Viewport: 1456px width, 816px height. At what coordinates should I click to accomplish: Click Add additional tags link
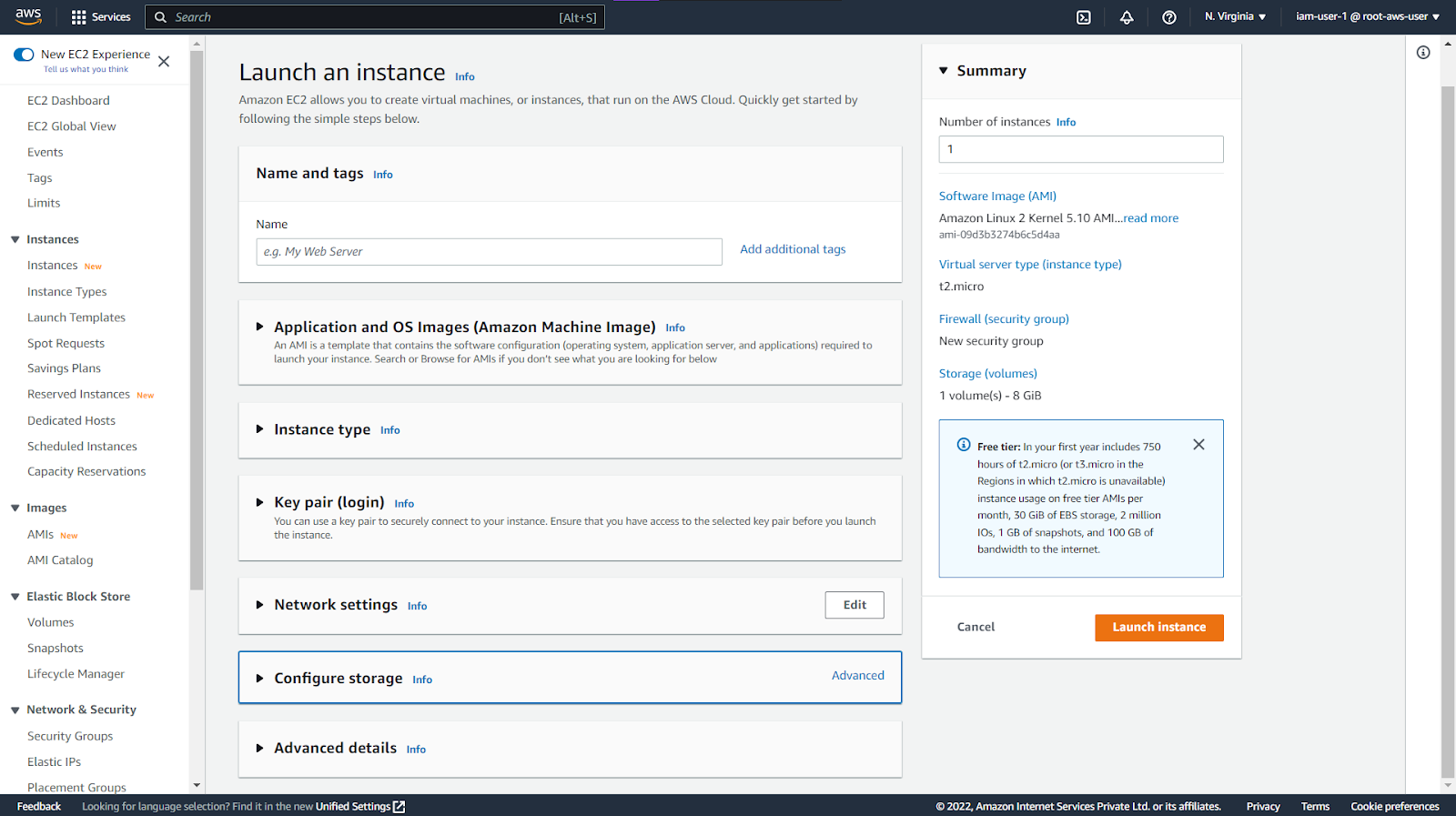pos(793,249)
